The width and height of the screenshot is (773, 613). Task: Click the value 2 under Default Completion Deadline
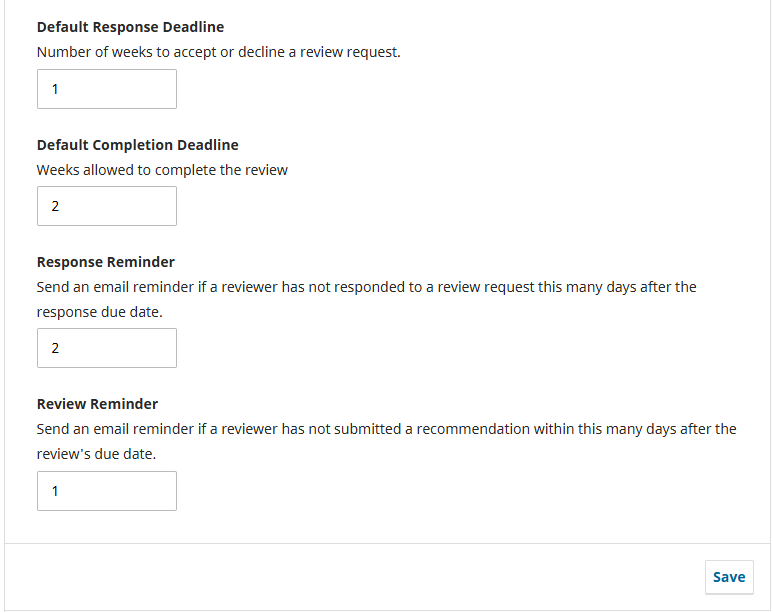tap(56, 207)
